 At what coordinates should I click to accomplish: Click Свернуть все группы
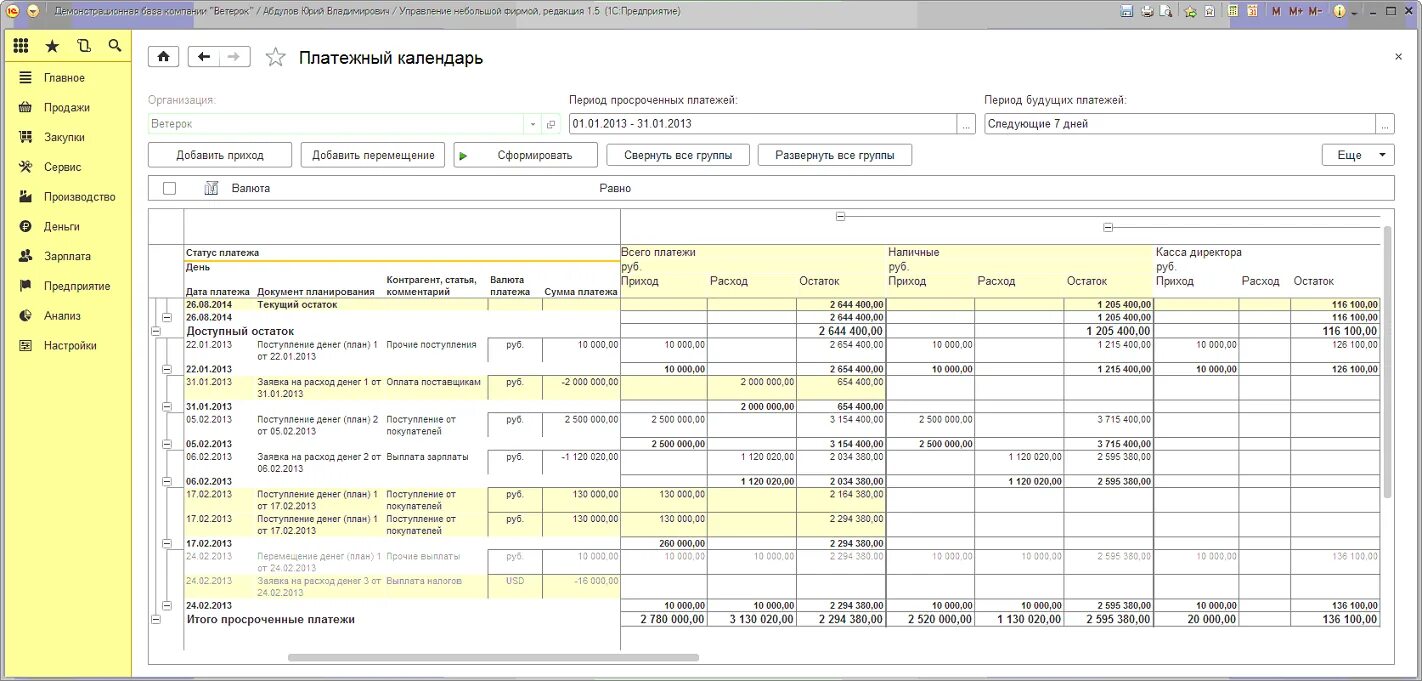[x=678, y=155]
